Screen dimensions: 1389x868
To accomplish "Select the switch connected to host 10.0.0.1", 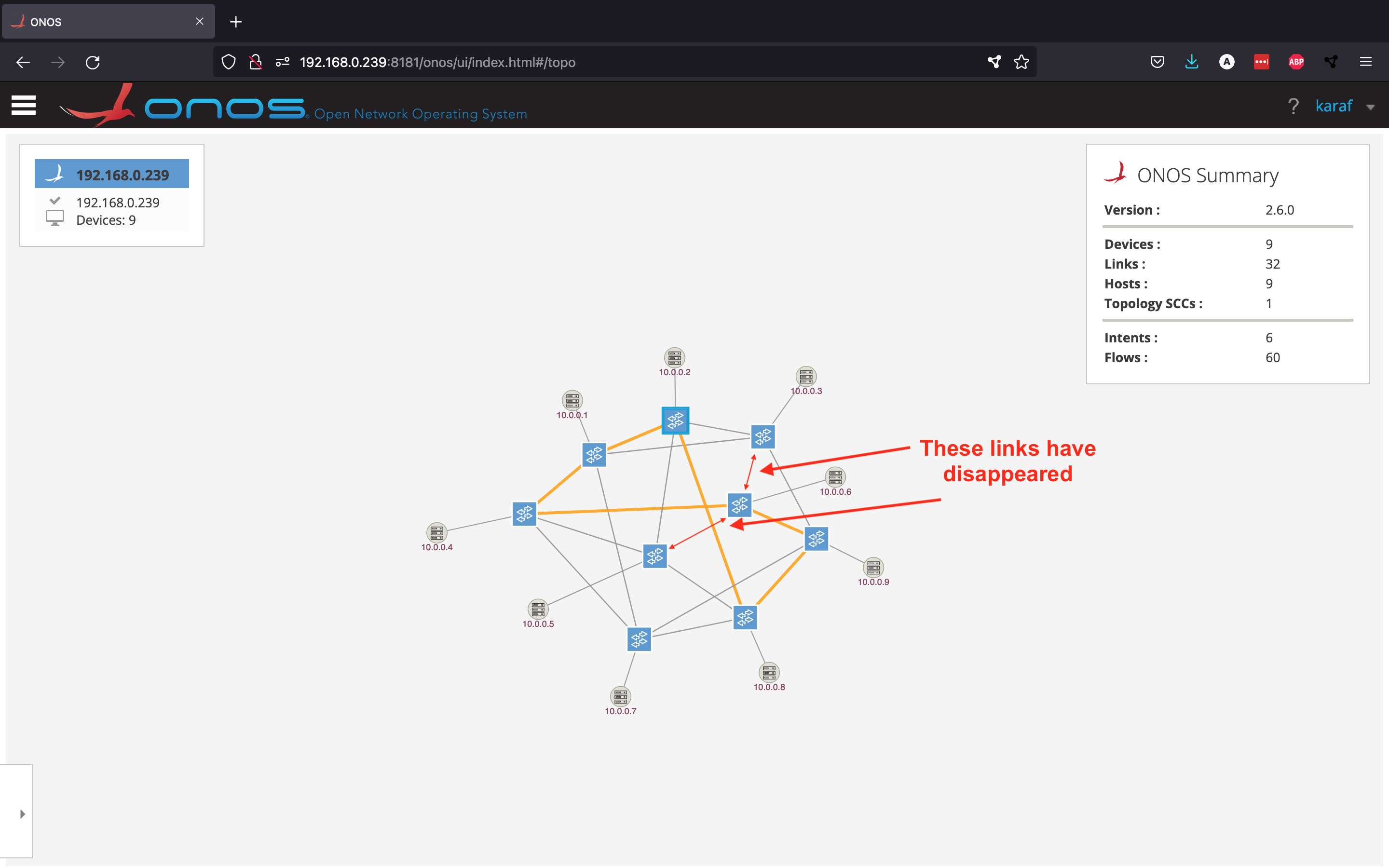I will (594, 455).
